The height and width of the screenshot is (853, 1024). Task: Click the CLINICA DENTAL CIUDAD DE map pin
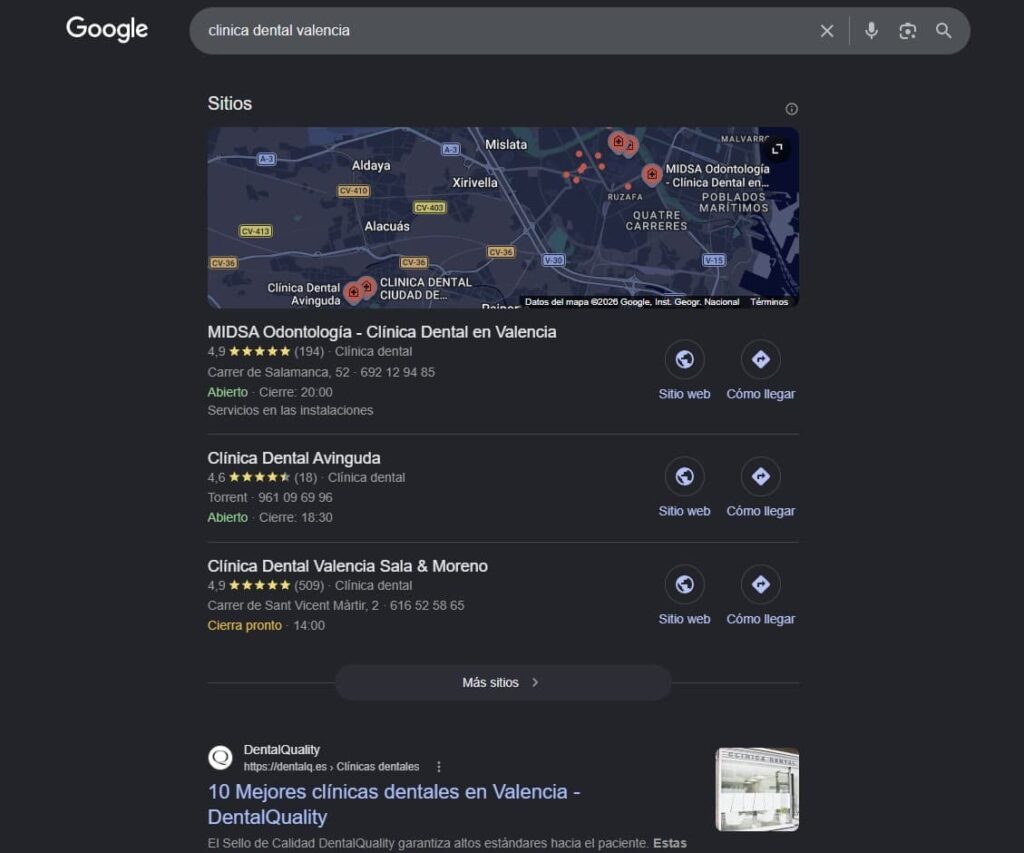(367, 286)
